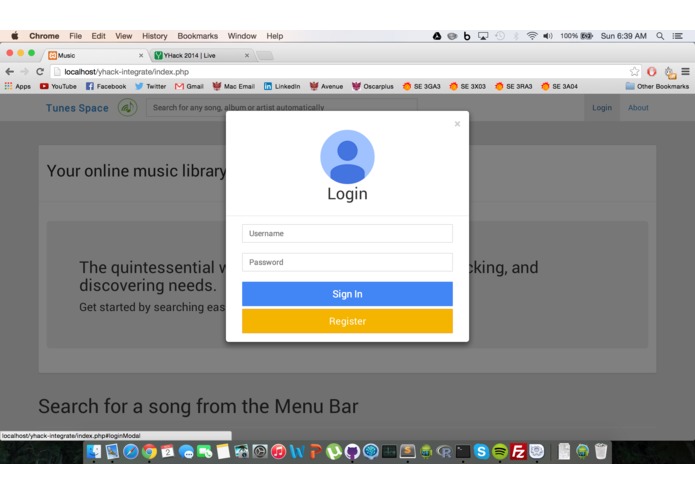
Task: Open the SE 3GA3 bookmark
Action: click(x=422, y=86)
